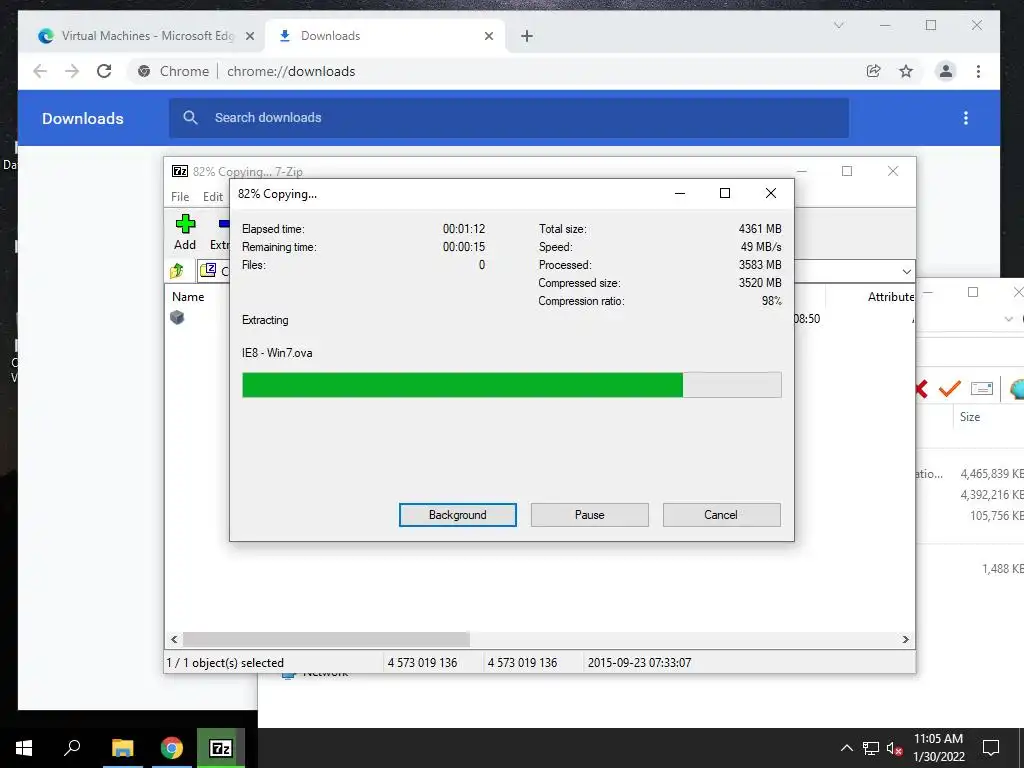Click the properties icon in right window toolbar
This screenshot has width=1024, height=768.
tap(982, 389)
